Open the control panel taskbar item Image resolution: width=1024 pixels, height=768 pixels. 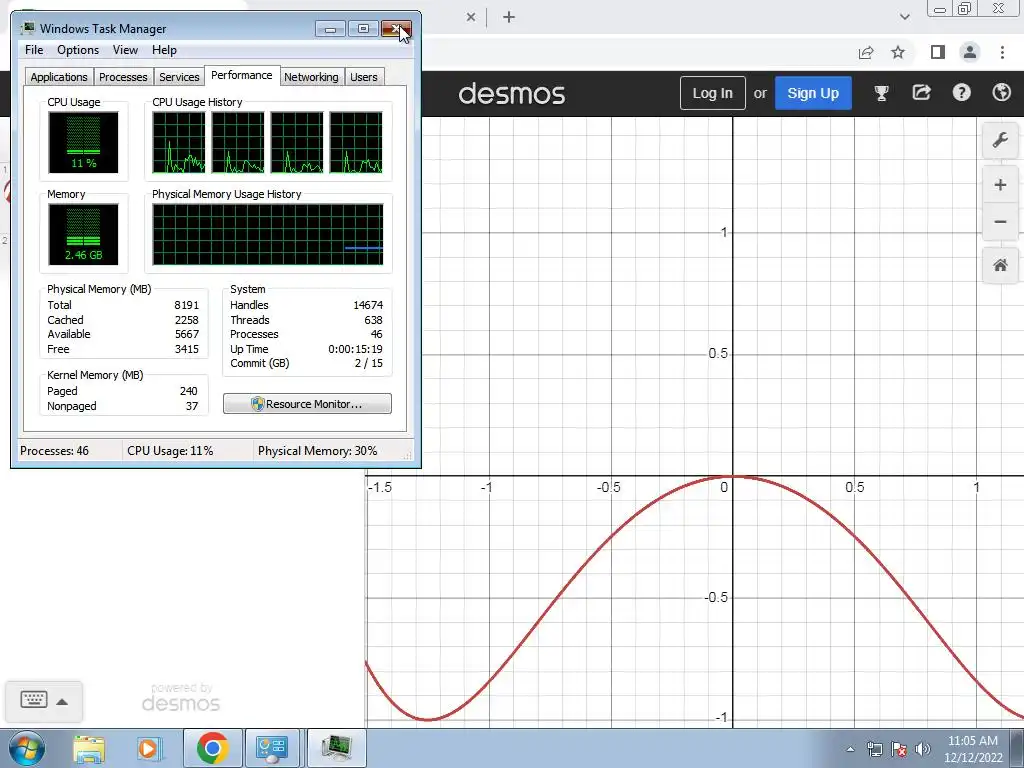pyautogui.click(x=272, y=748)
